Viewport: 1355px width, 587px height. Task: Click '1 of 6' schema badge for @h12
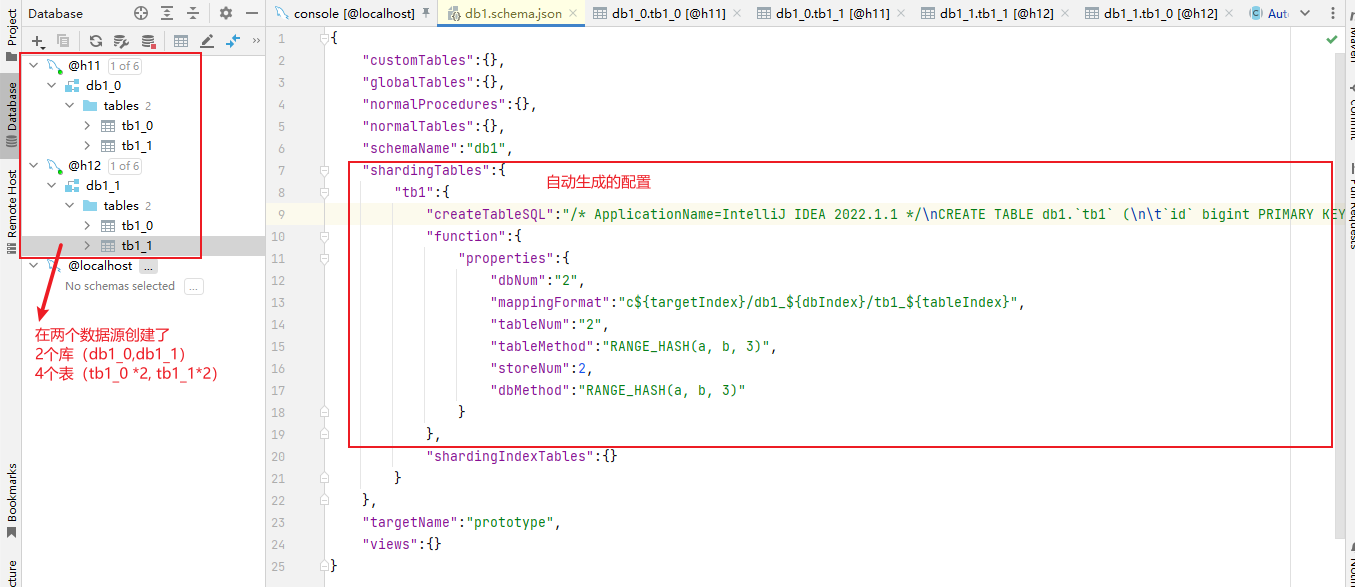click(124, 166)
